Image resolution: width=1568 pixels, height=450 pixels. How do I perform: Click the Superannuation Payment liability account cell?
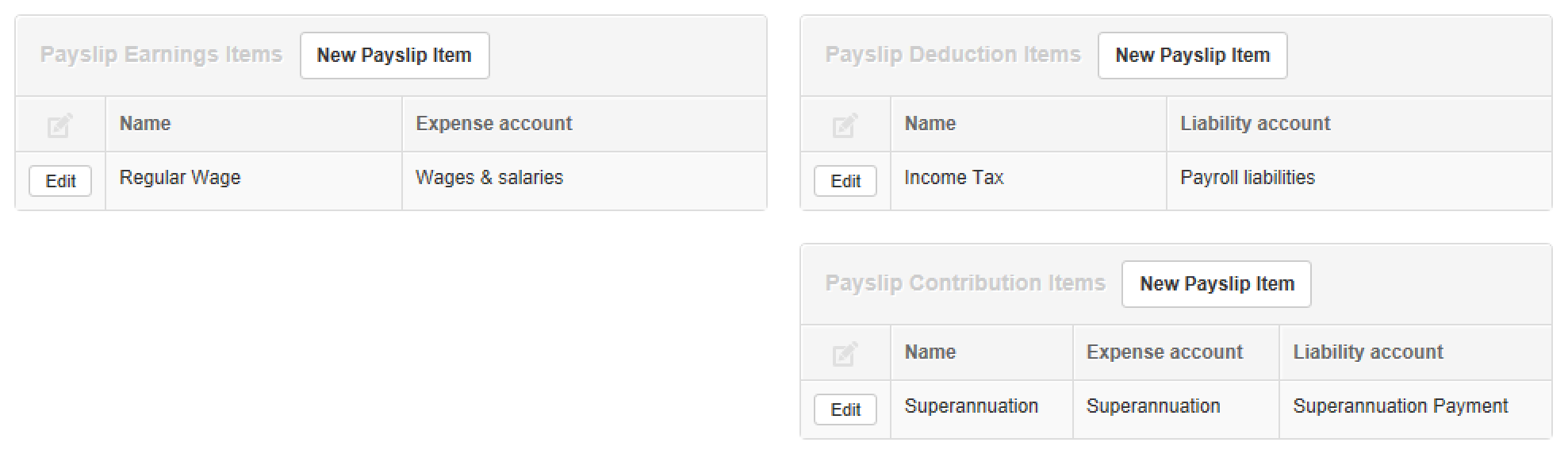1401,406
